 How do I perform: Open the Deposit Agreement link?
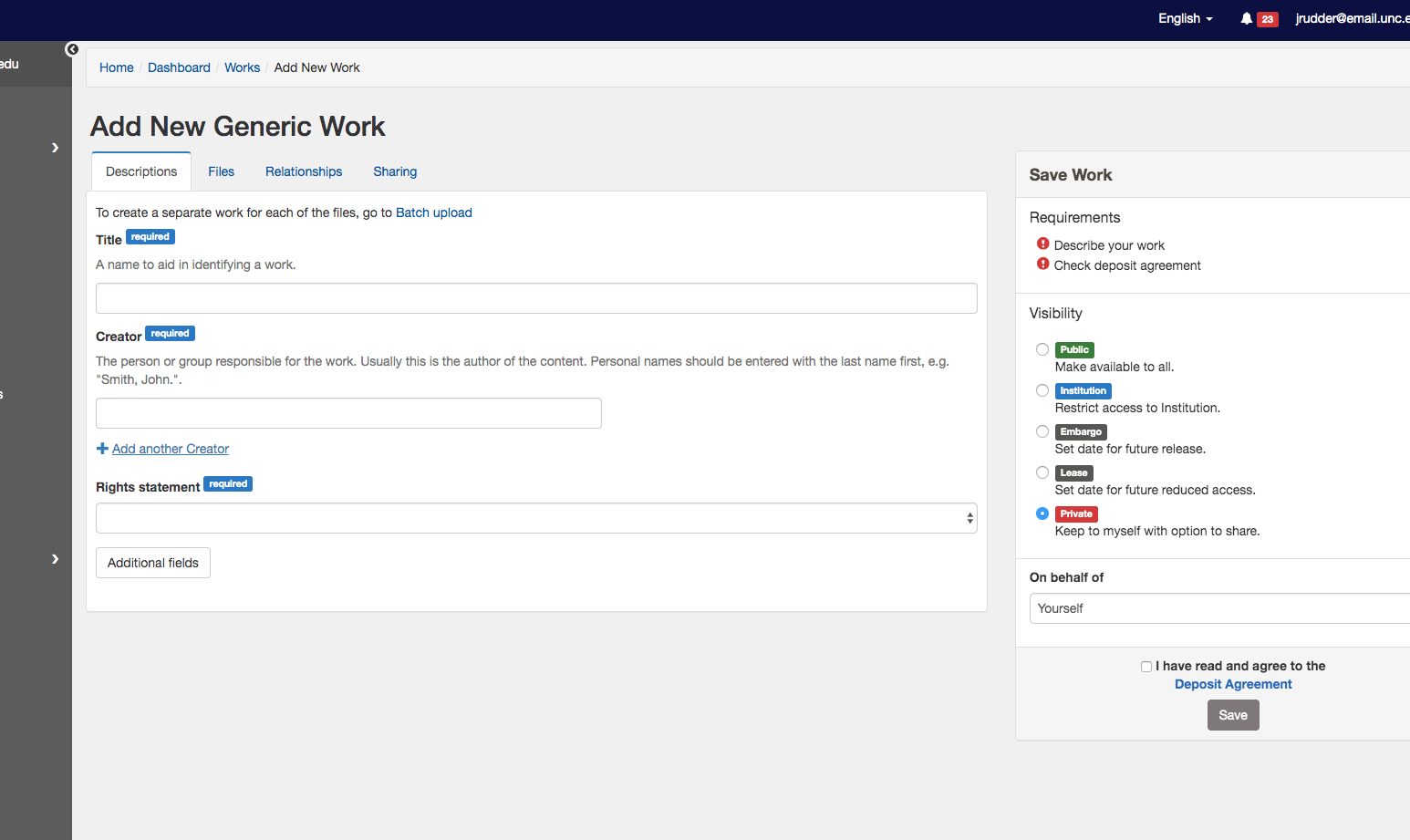1233,684
